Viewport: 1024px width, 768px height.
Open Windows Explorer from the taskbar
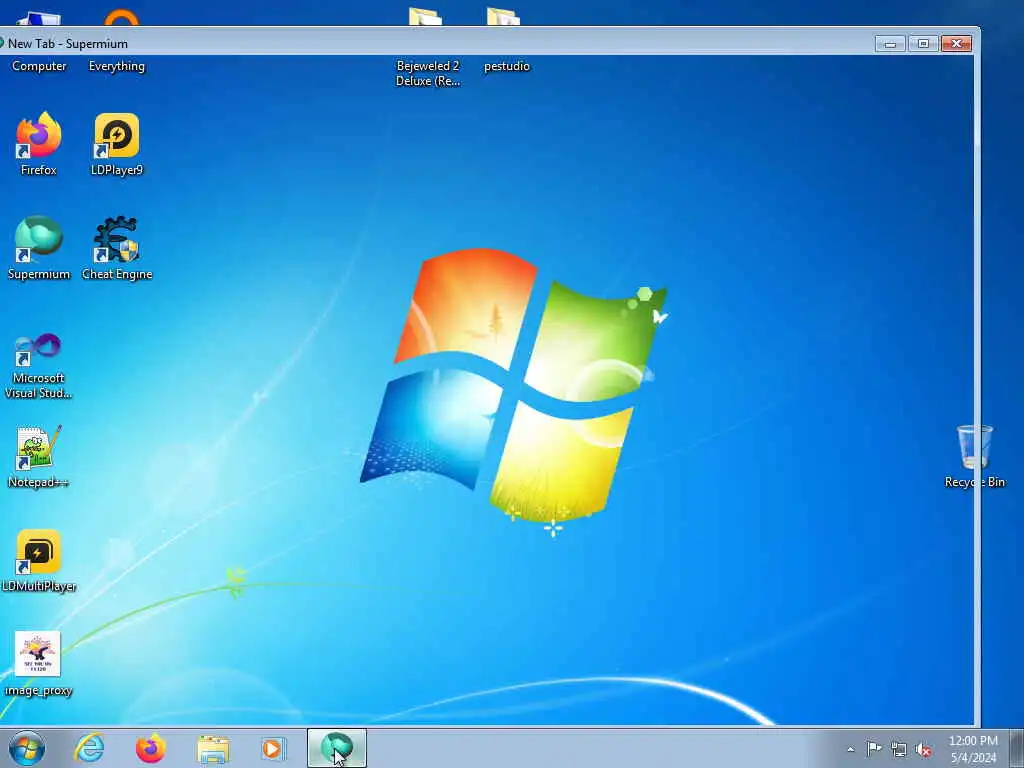(213, 748)
